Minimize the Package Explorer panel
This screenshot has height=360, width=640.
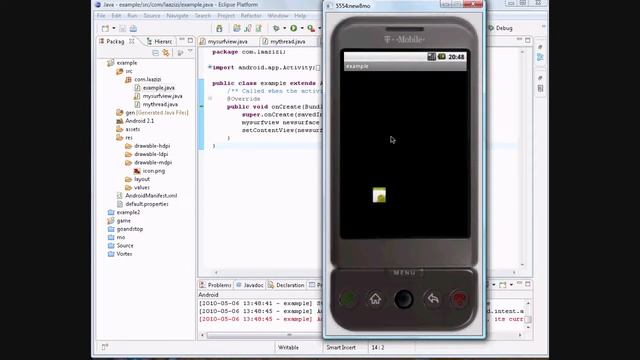182,40
